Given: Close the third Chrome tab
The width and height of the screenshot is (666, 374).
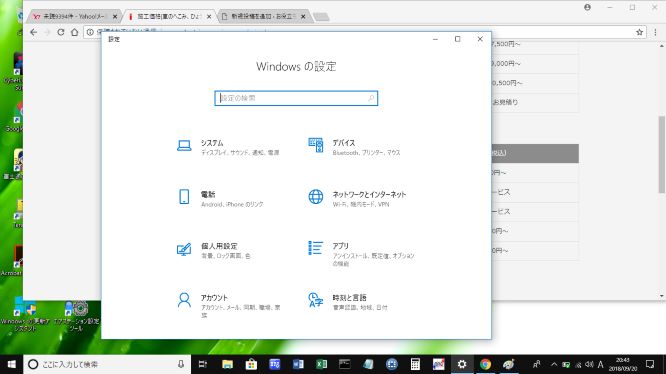Looking at the screenshot, I should point(303,17).
